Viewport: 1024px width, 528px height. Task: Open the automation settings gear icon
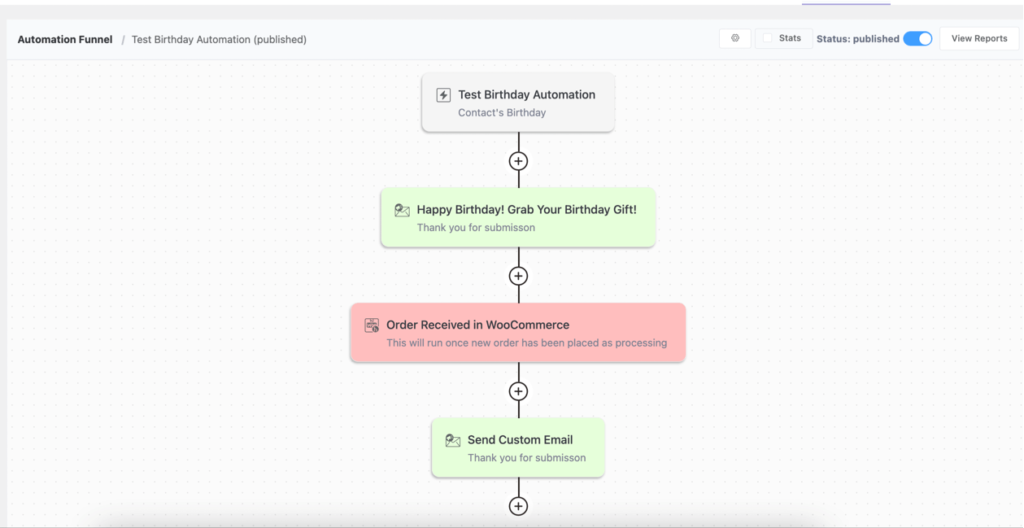click(735, 38)
